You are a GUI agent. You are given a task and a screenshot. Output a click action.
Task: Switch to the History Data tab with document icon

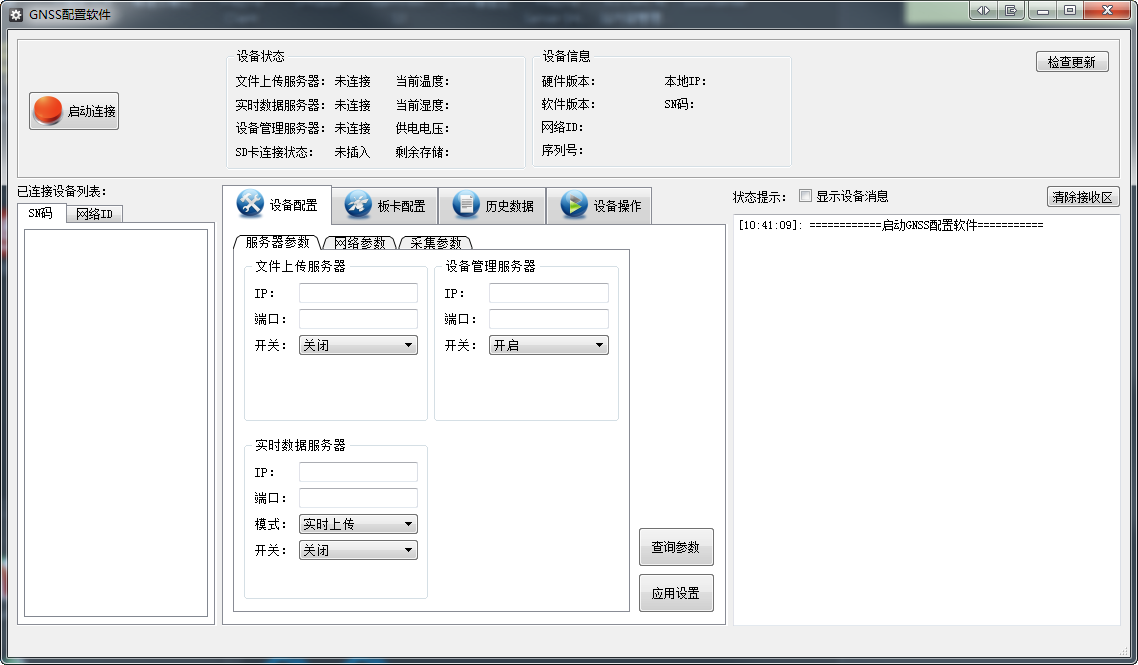(493, 206)
